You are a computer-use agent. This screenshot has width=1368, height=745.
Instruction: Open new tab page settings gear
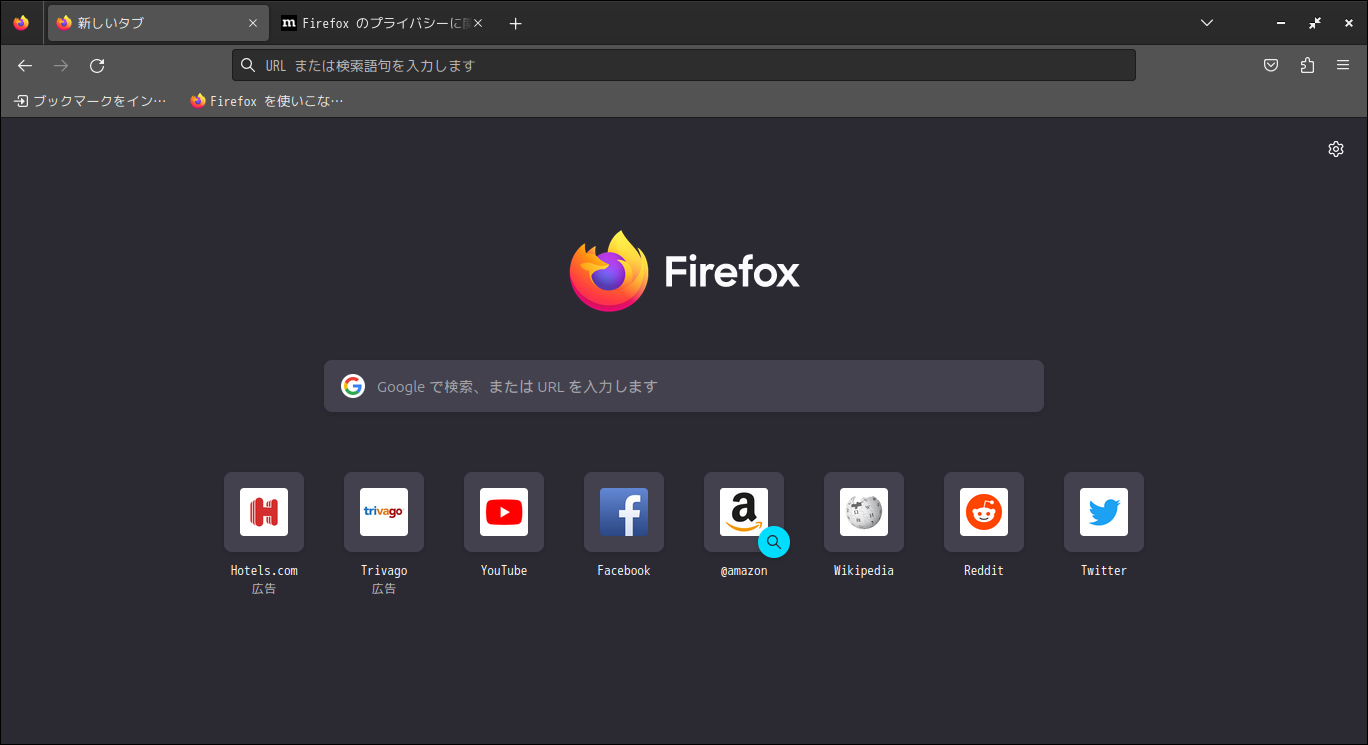click(x=1336, y=149)
